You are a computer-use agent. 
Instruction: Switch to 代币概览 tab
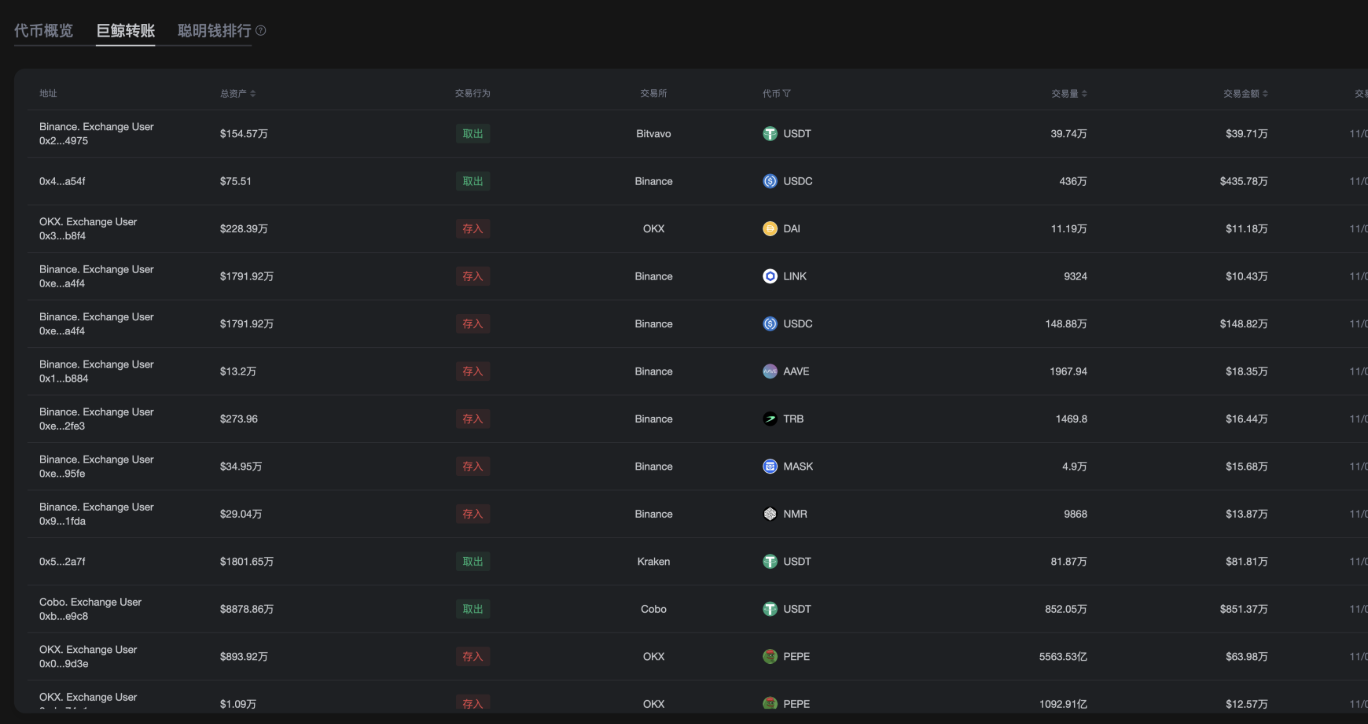tap(43, 31)
